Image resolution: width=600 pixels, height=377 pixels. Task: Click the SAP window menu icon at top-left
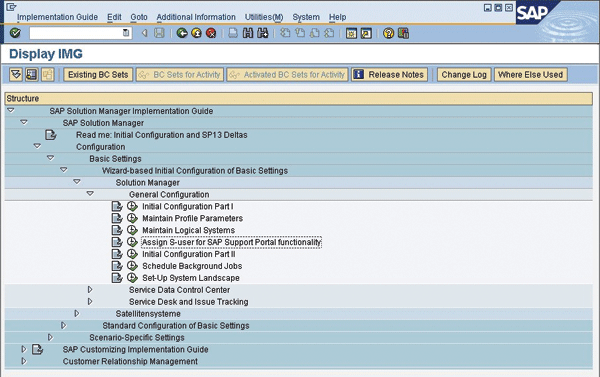11,7
